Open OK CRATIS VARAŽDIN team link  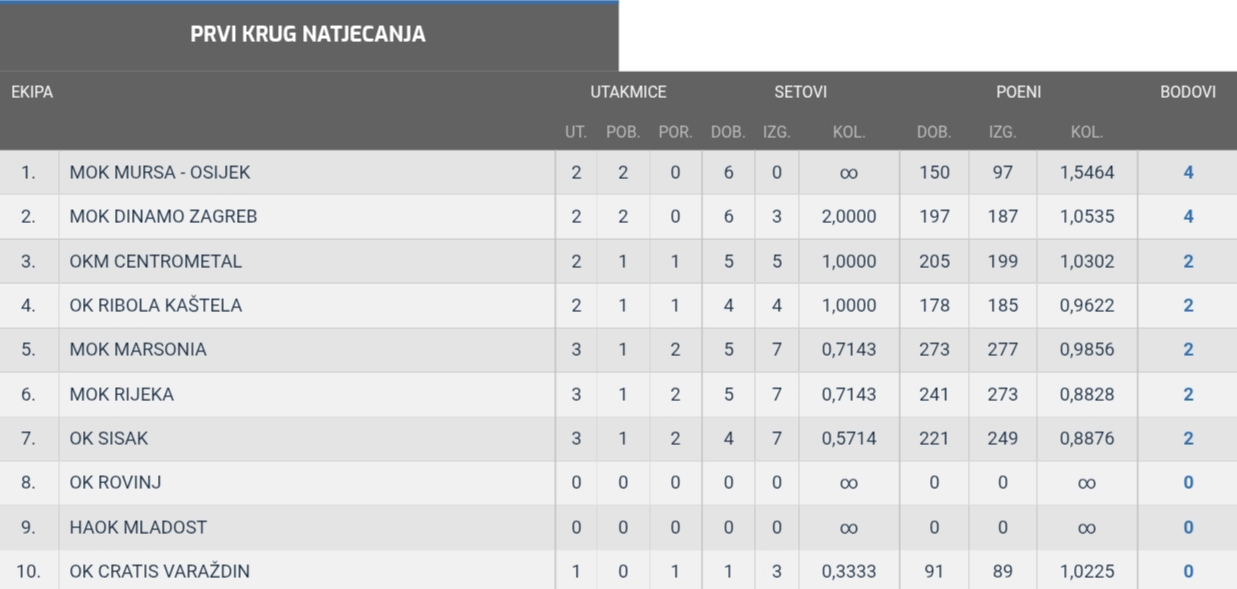tap(160, 571)
